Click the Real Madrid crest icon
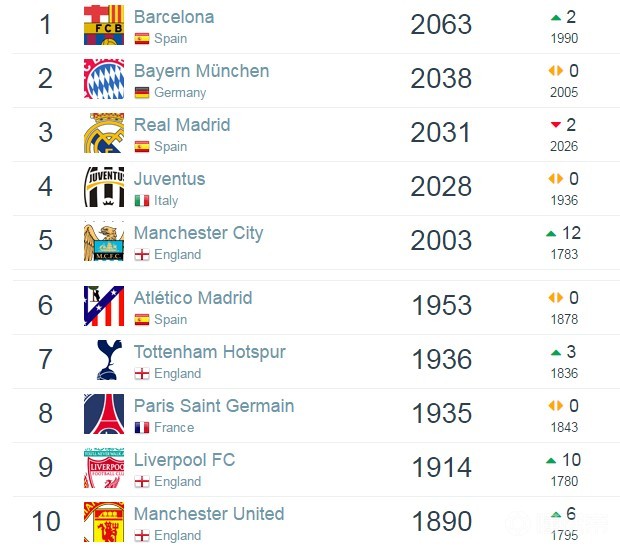The width and height of the screenshot is (620, 546). [x=104, y=133]
